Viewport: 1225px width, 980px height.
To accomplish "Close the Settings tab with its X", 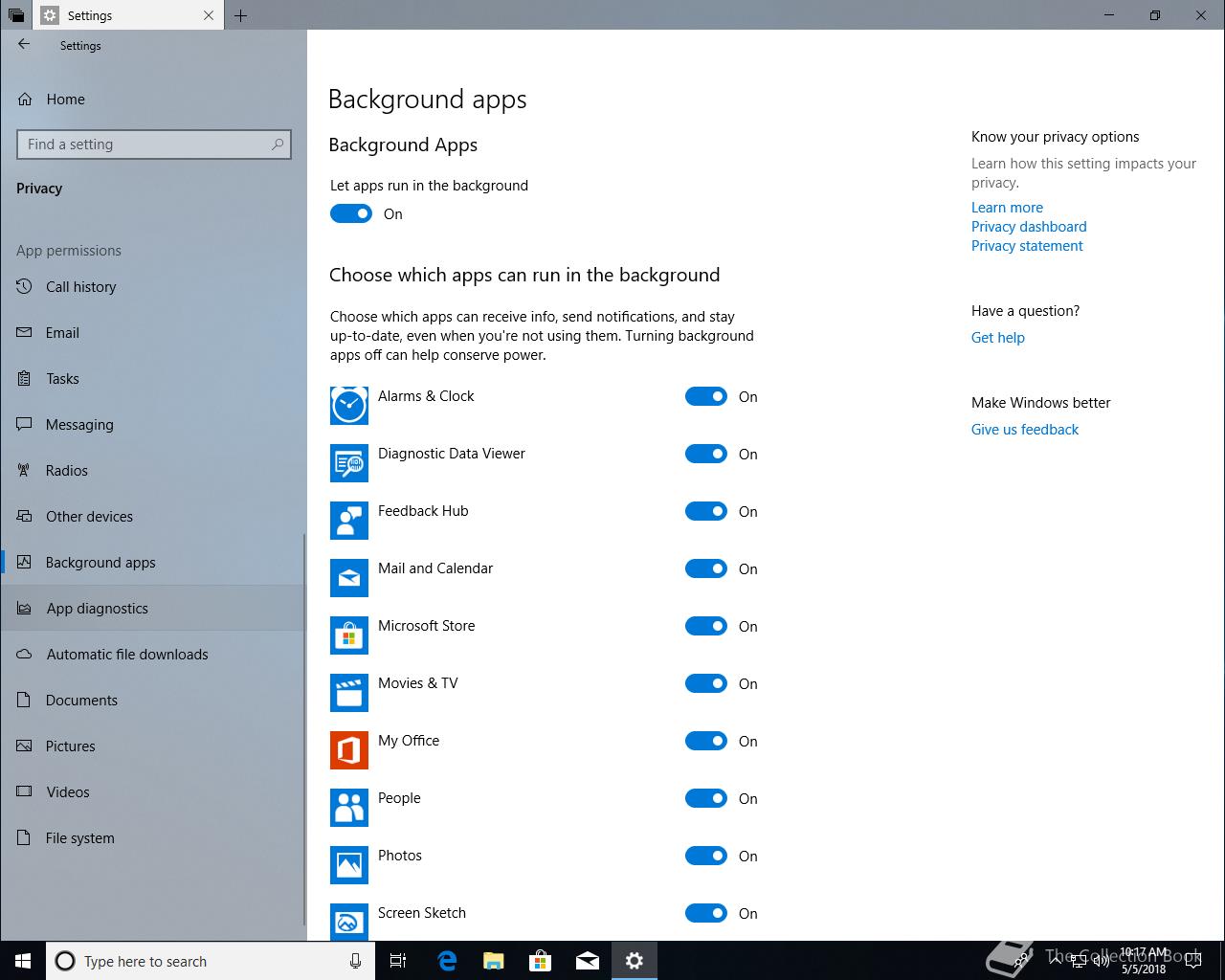I will [x=209, y=15].
